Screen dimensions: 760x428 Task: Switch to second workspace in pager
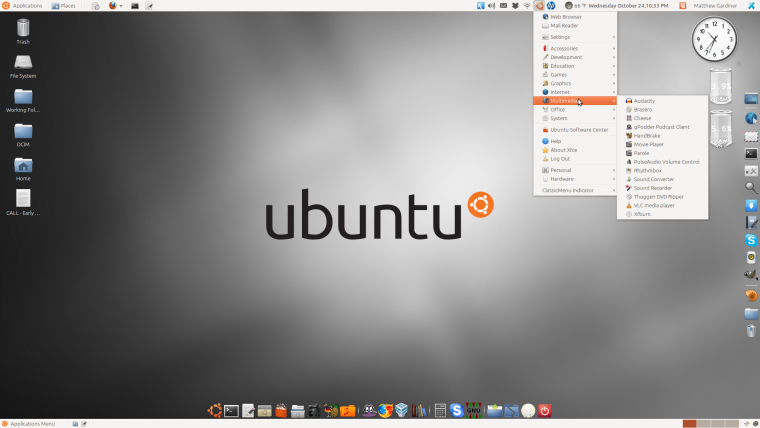(703, 424)
